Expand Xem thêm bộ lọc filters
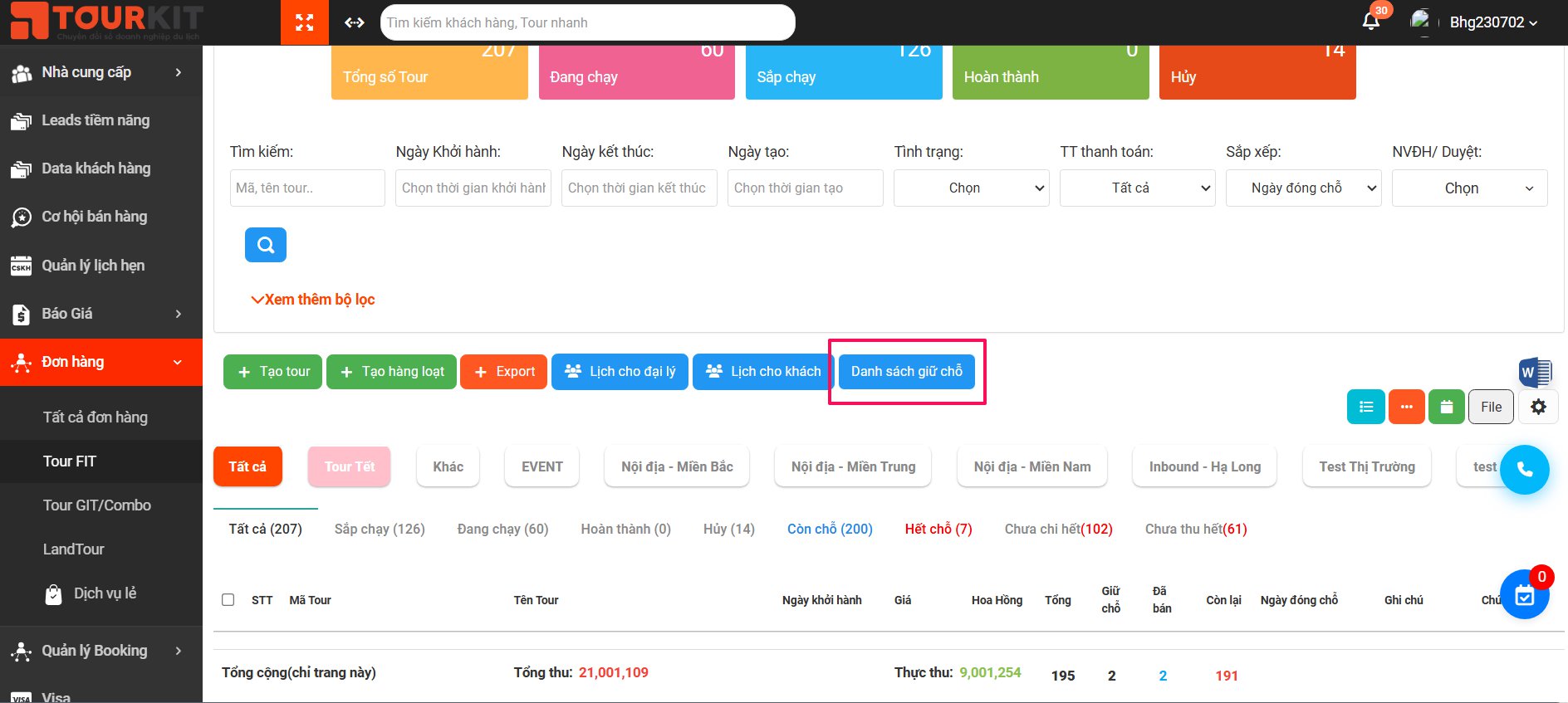This screenshot has width=1568, height=703. coord(313,300)
